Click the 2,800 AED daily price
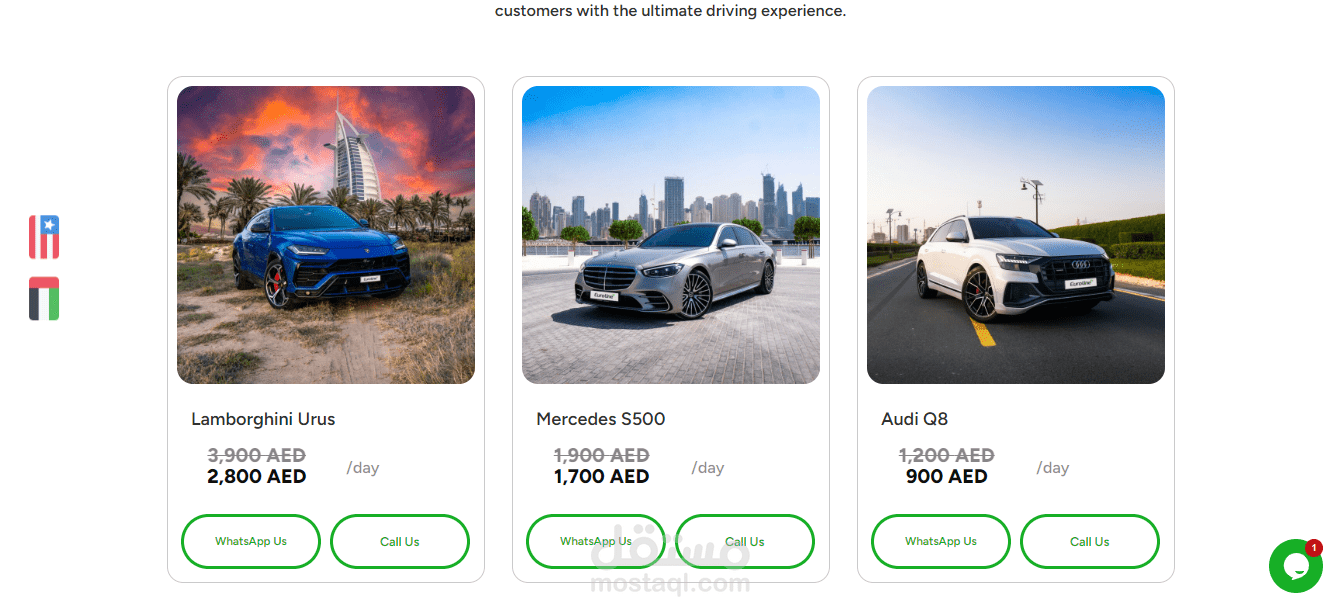1342x609 pixels. [x=257, y=477]
